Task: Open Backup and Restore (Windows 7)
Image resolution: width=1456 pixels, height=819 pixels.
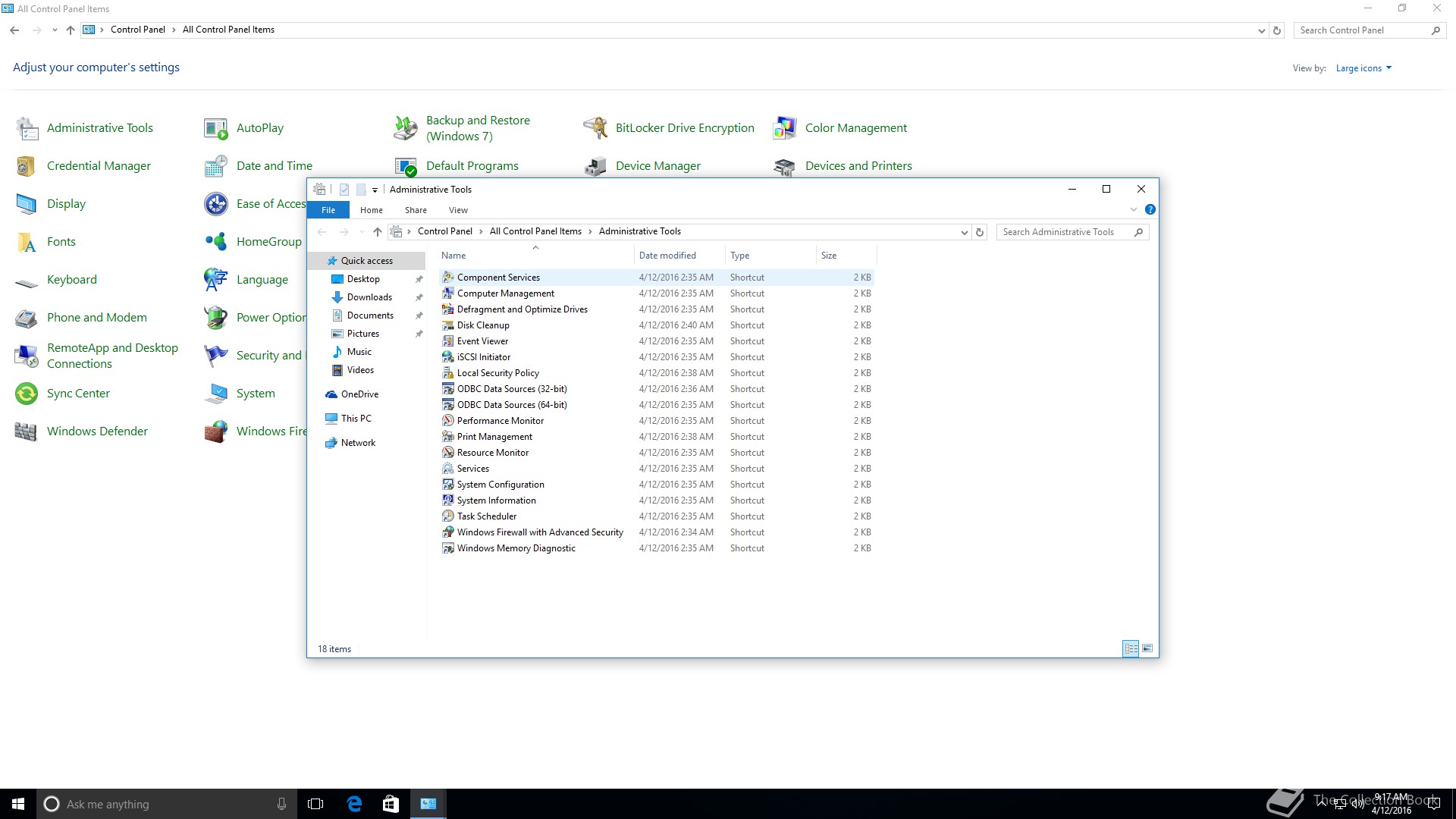Action: coord(463,128)
